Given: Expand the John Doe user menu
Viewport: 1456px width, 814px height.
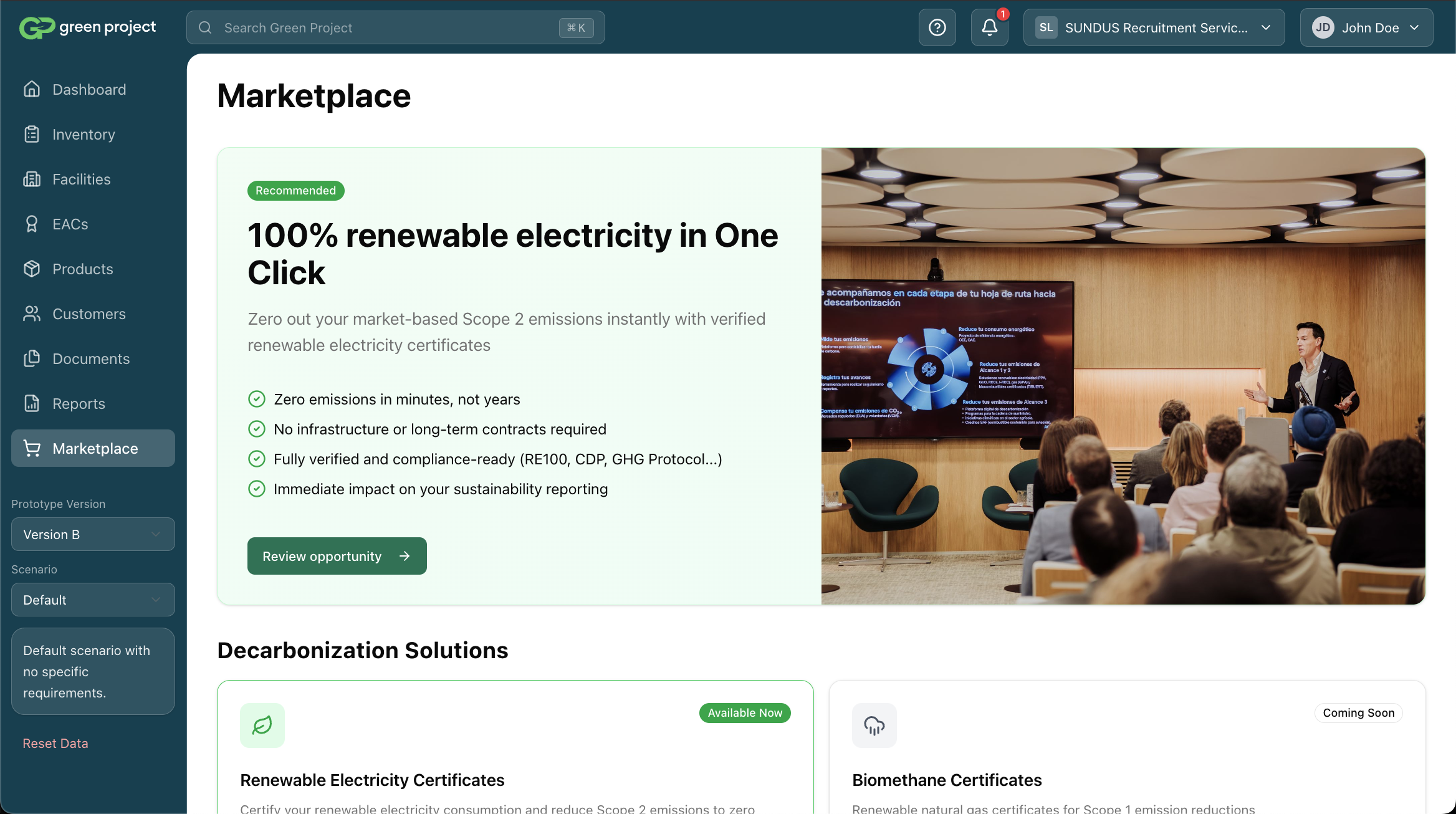Looking at the screenshot, I should [x=1366, y=27].
